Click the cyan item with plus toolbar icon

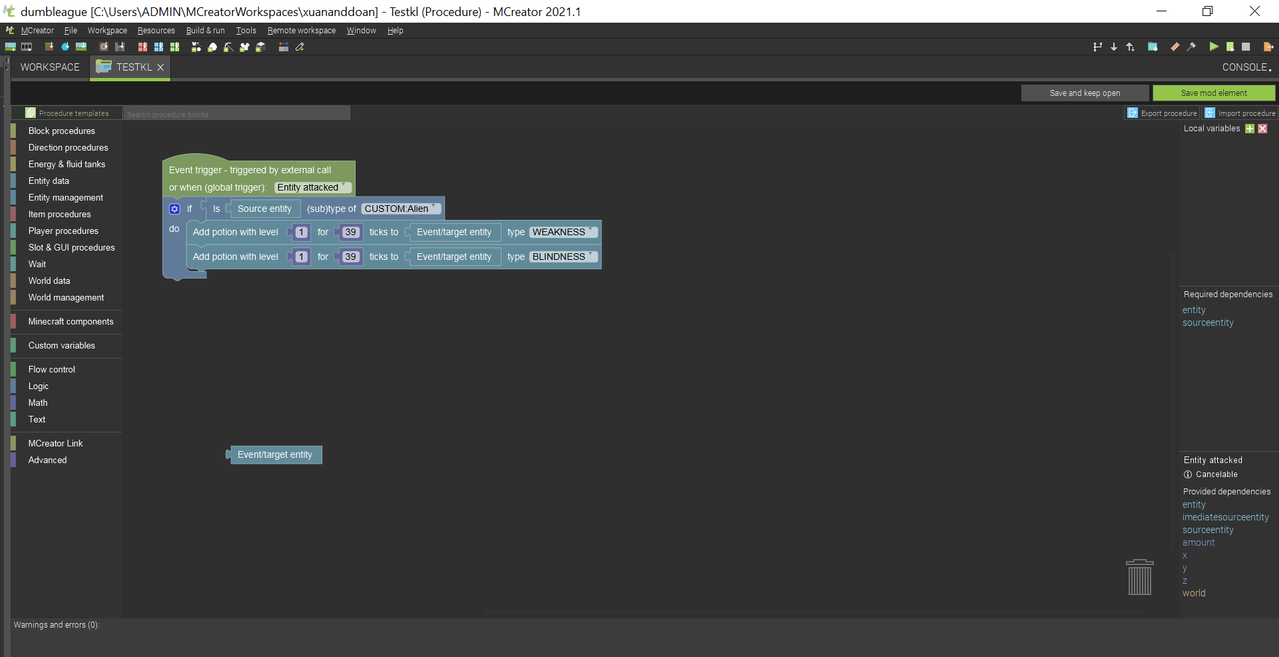(65, 47)
